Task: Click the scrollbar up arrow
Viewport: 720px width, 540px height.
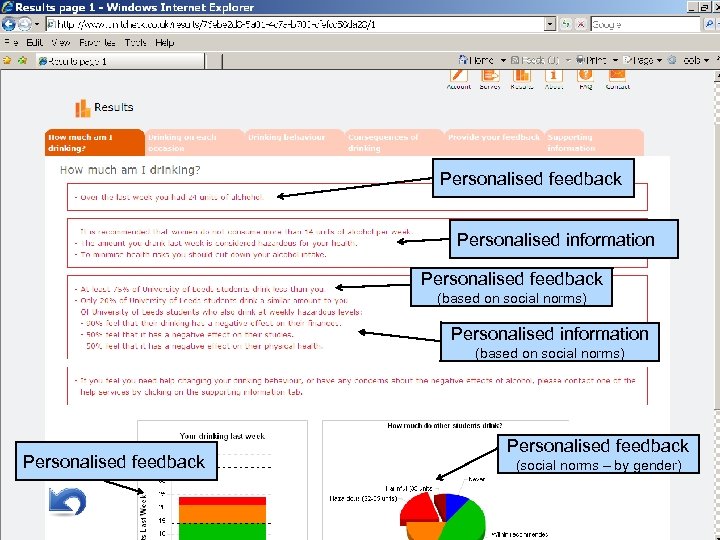Action: click(x=716, y=77)
